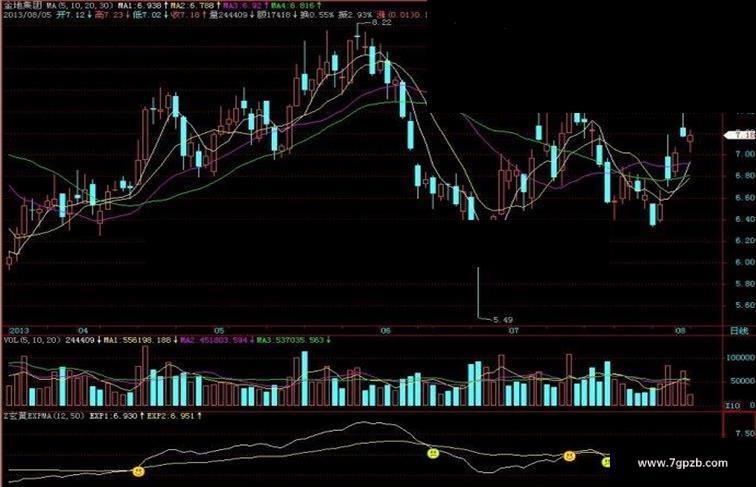
Task: Click the 8.22 high price annotation
Action: (382, 23)
